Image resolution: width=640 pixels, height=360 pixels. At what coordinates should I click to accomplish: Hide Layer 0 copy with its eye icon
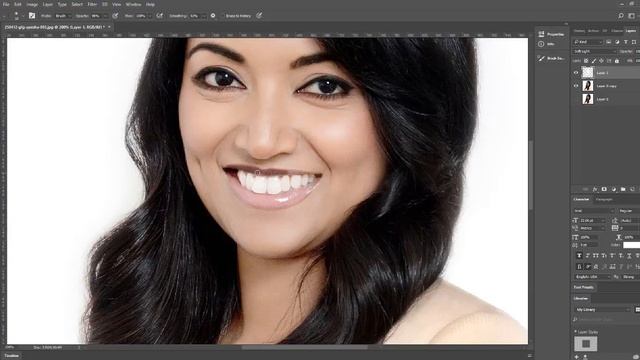(x=576, y=86)
